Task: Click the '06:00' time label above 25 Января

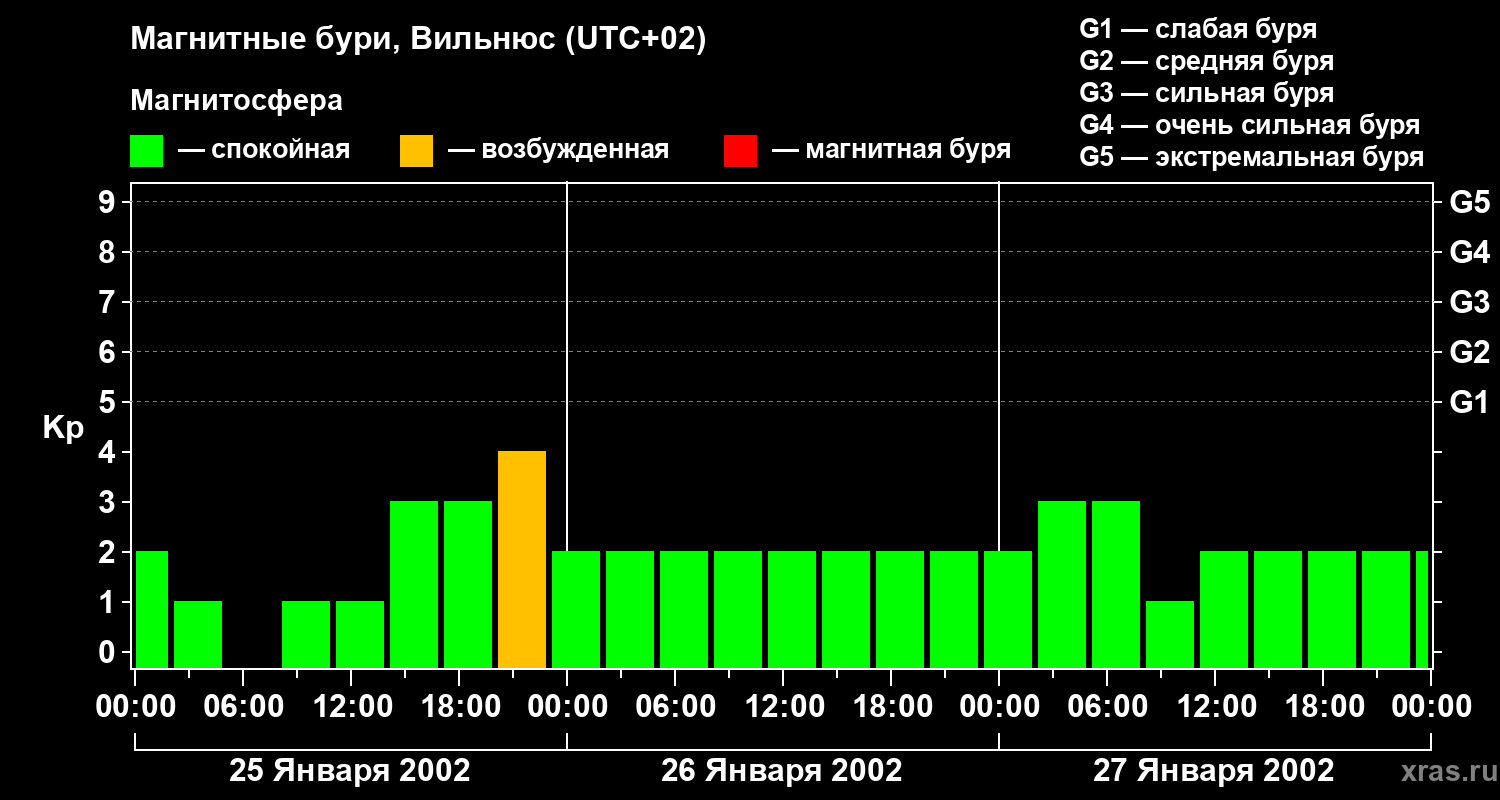Action: 243,707
